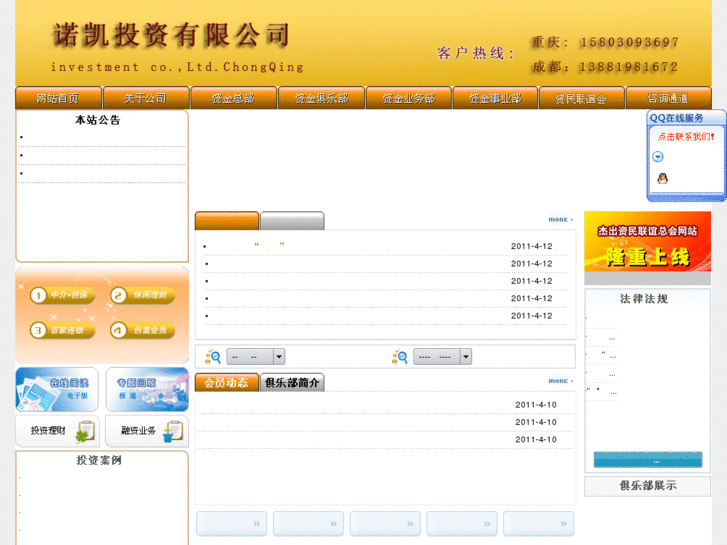The width and height of the screenshot is (727, 545).
Task: Open the 在线阅读 电子版 banner
Action: click(57, 390)
